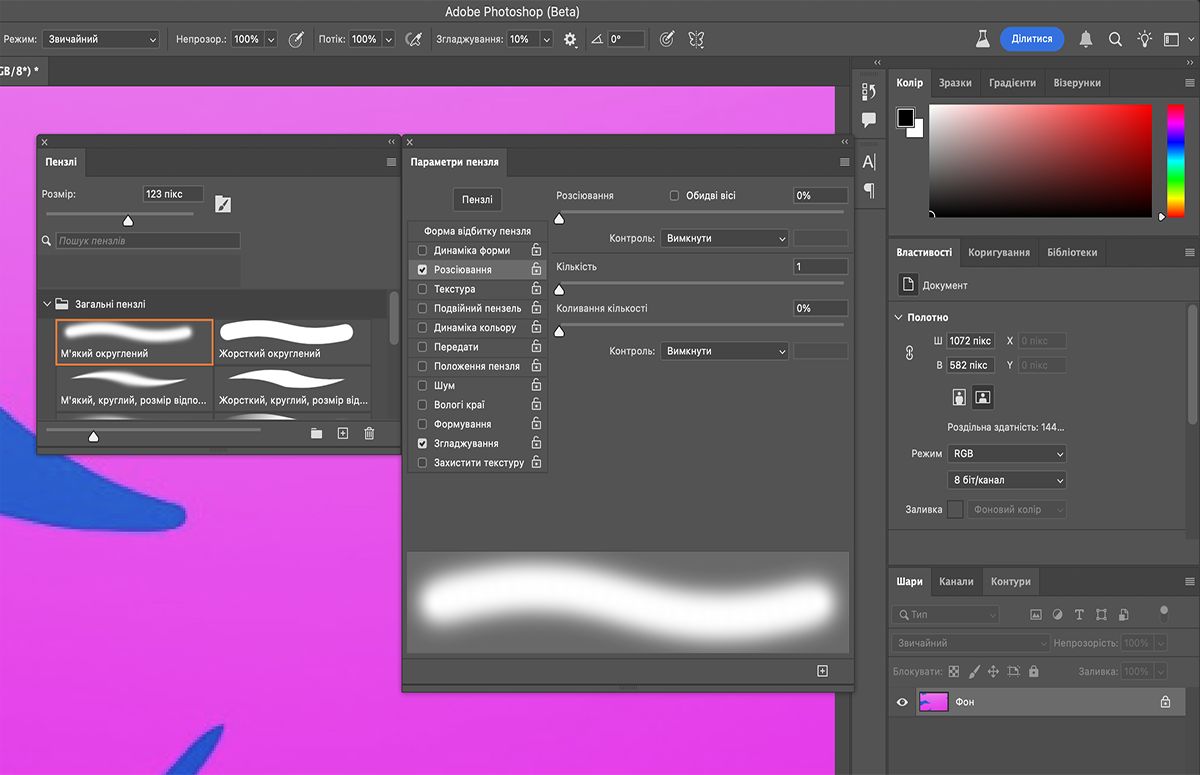Uncheck the Розсіювання option
This screenshot has height=775, width=1200.
tap(422, 270)
